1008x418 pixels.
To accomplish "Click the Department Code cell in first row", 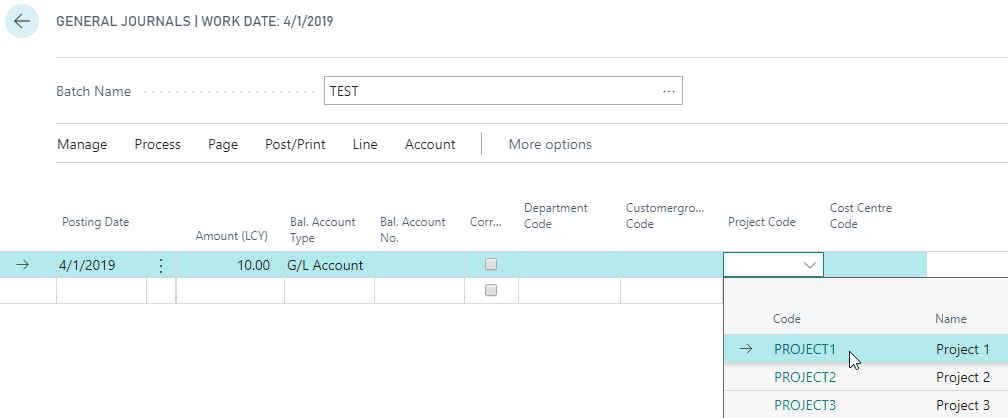I will click(568, 265).
